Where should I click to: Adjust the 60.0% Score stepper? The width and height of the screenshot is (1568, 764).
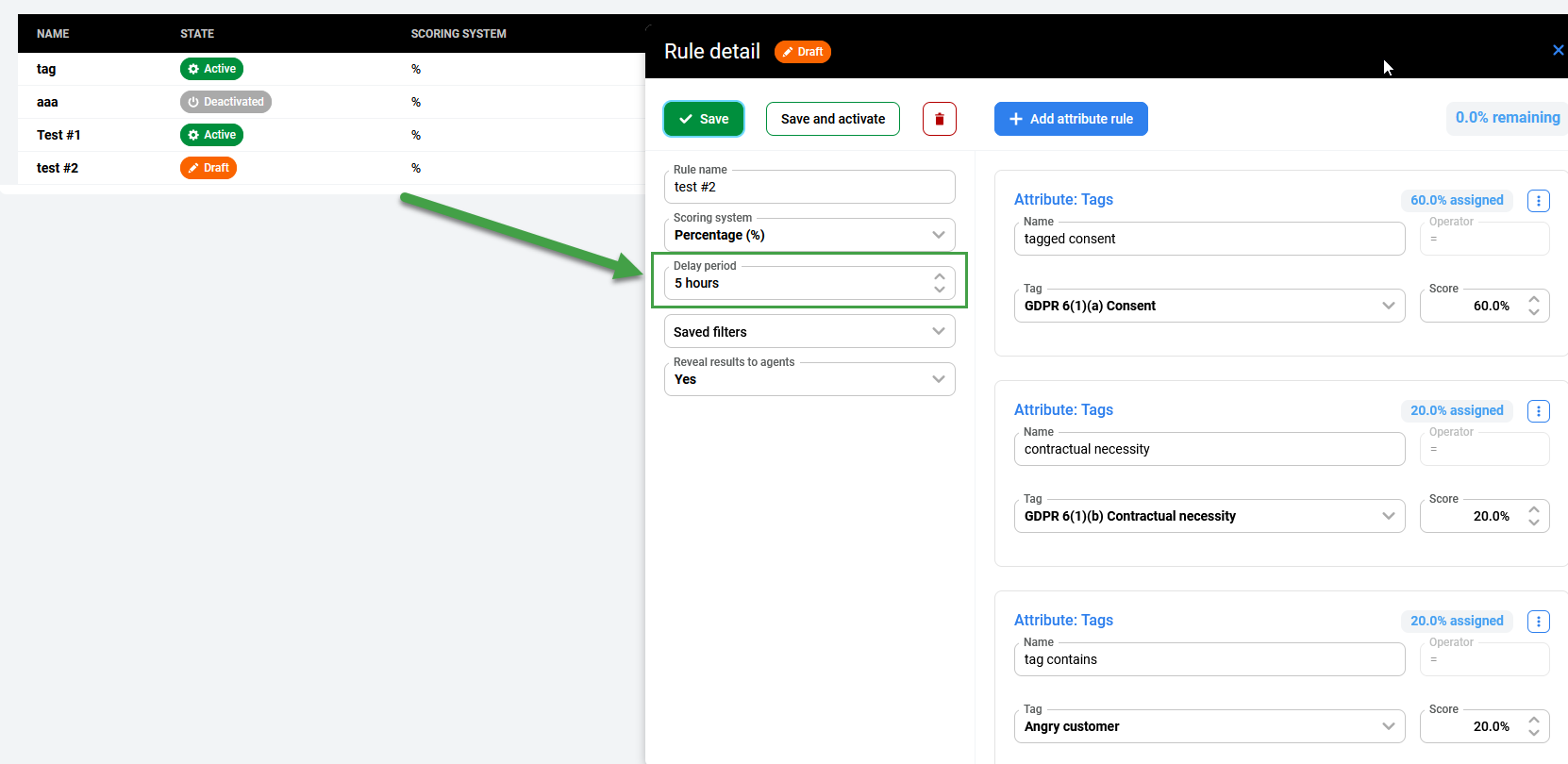point(1533,306)
